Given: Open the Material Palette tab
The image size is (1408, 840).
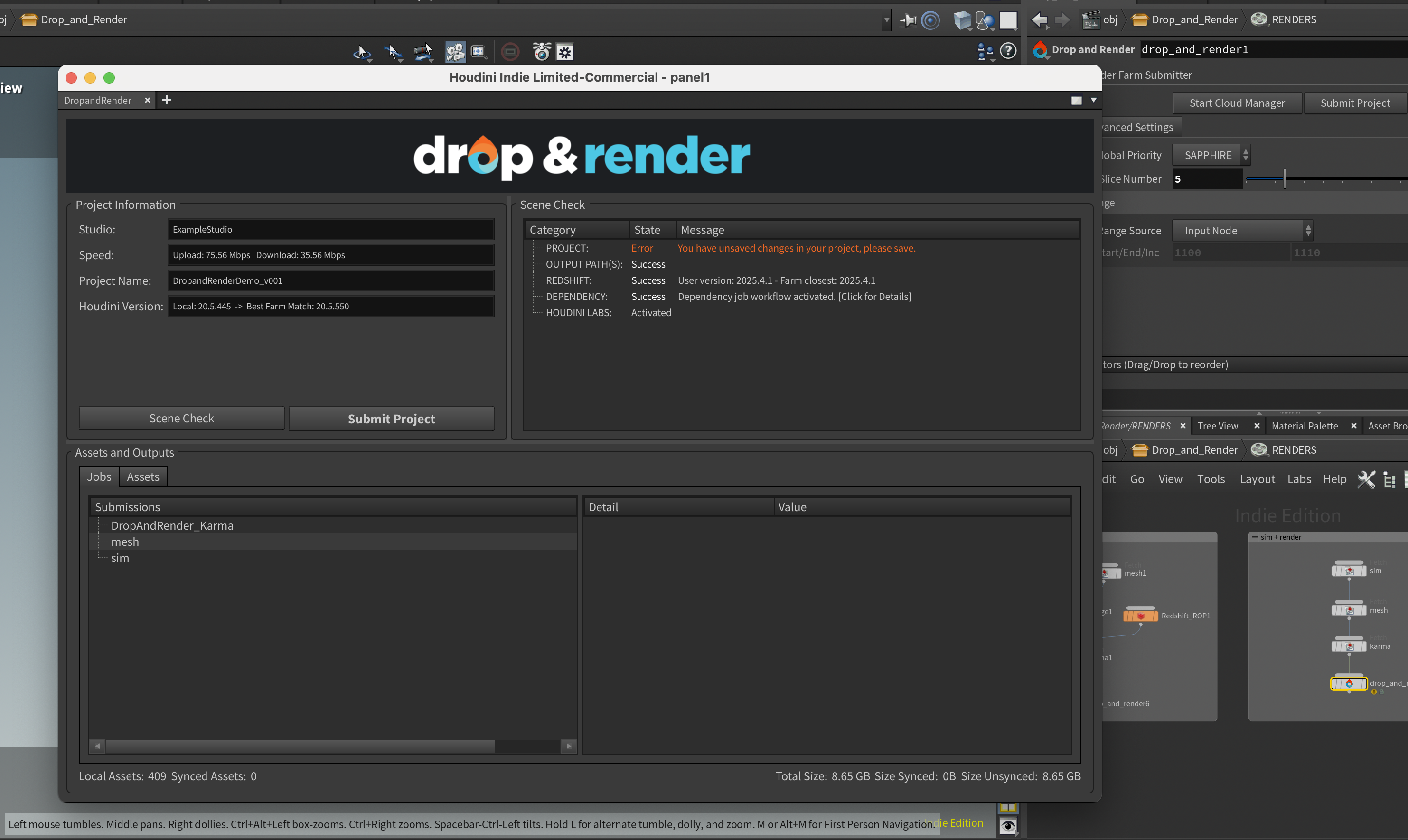Looking at the screenshot, I should tap(1305, 426).
